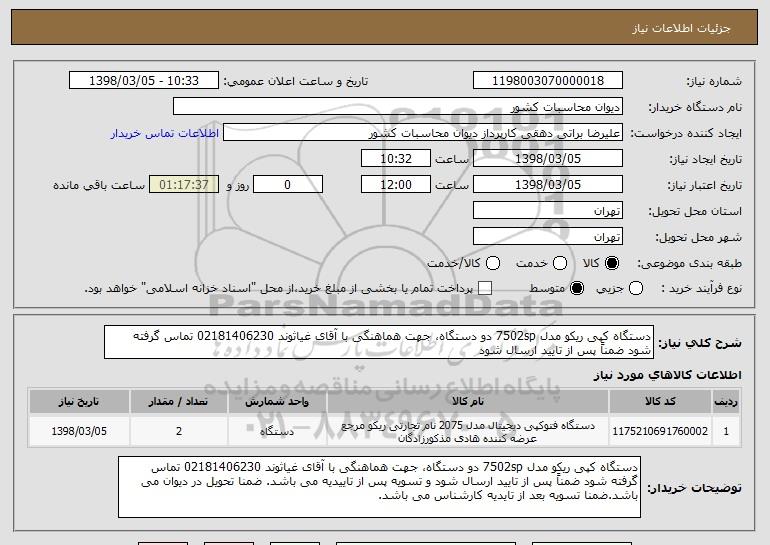Click the ساعت باقی مانده label
This screenshot has height=545, width=770.
[x=99, y=185]
